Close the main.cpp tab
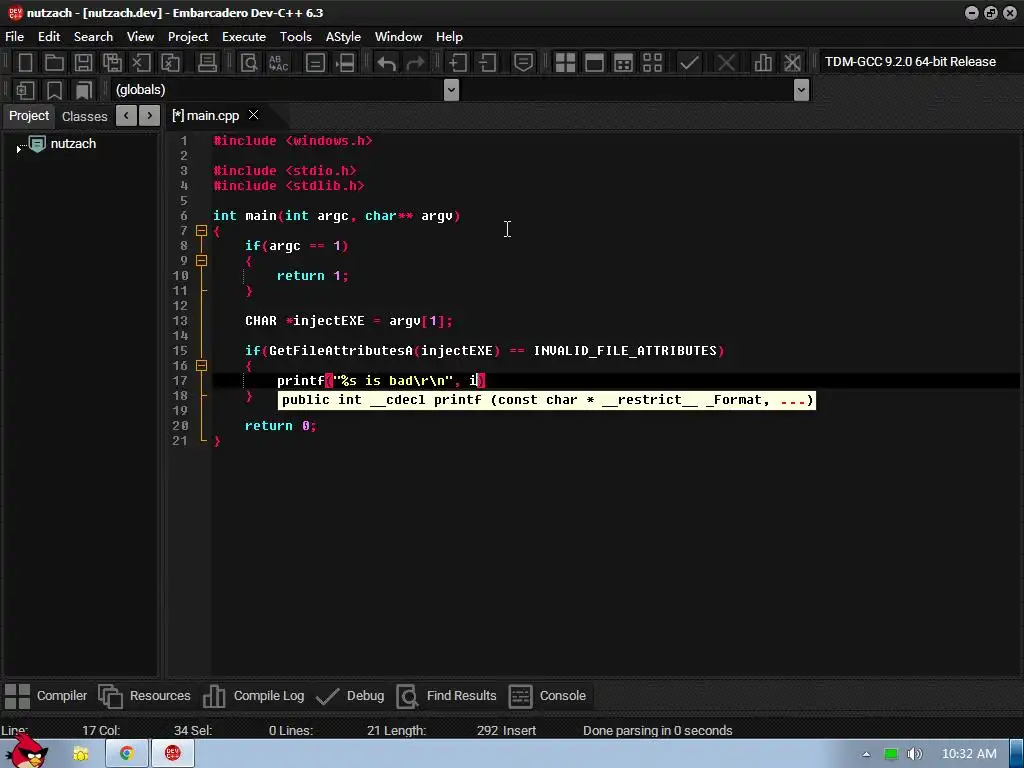1024x768 pixels. tap(253, 115)
